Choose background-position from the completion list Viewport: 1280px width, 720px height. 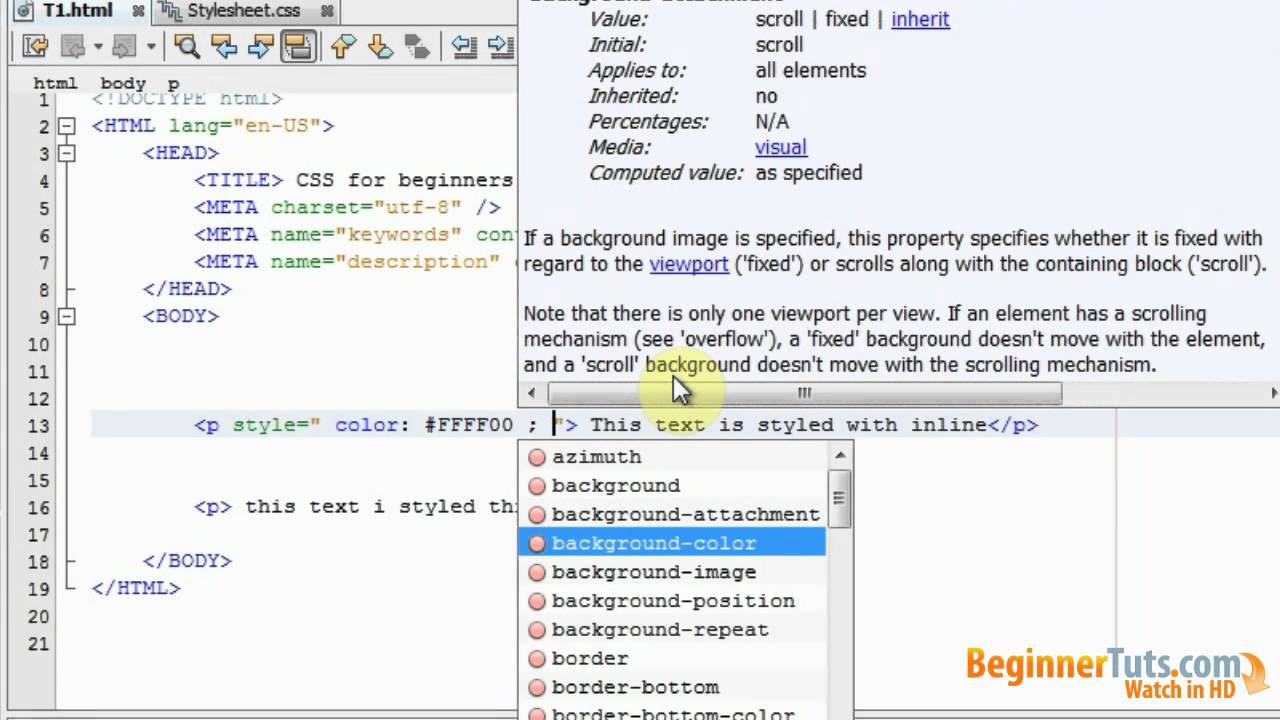tap(672, 601)
